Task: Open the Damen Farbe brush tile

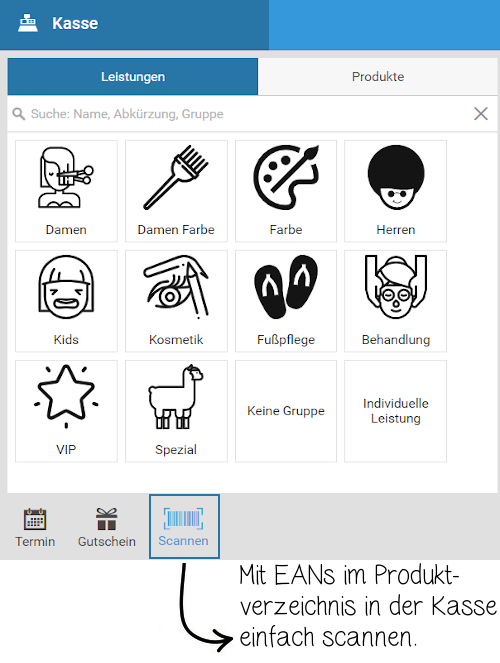Action: [176, 191]
